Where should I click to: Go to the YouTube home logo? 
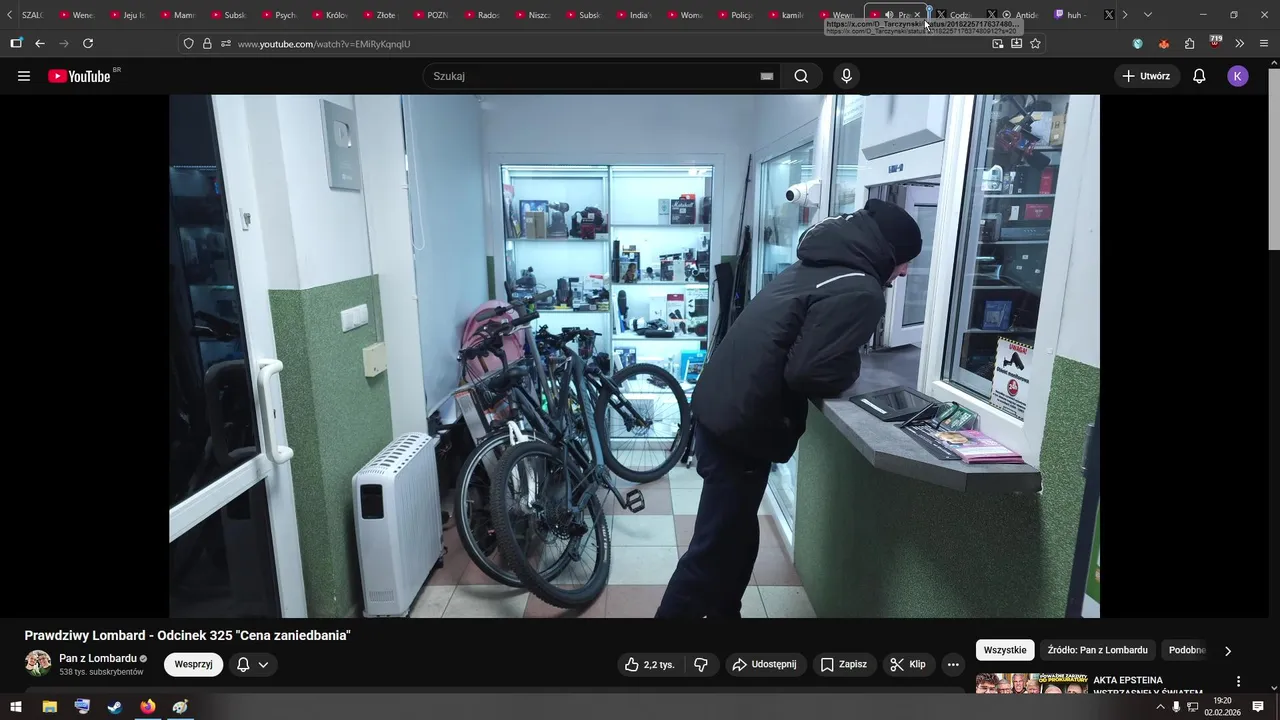click(80, 76)
